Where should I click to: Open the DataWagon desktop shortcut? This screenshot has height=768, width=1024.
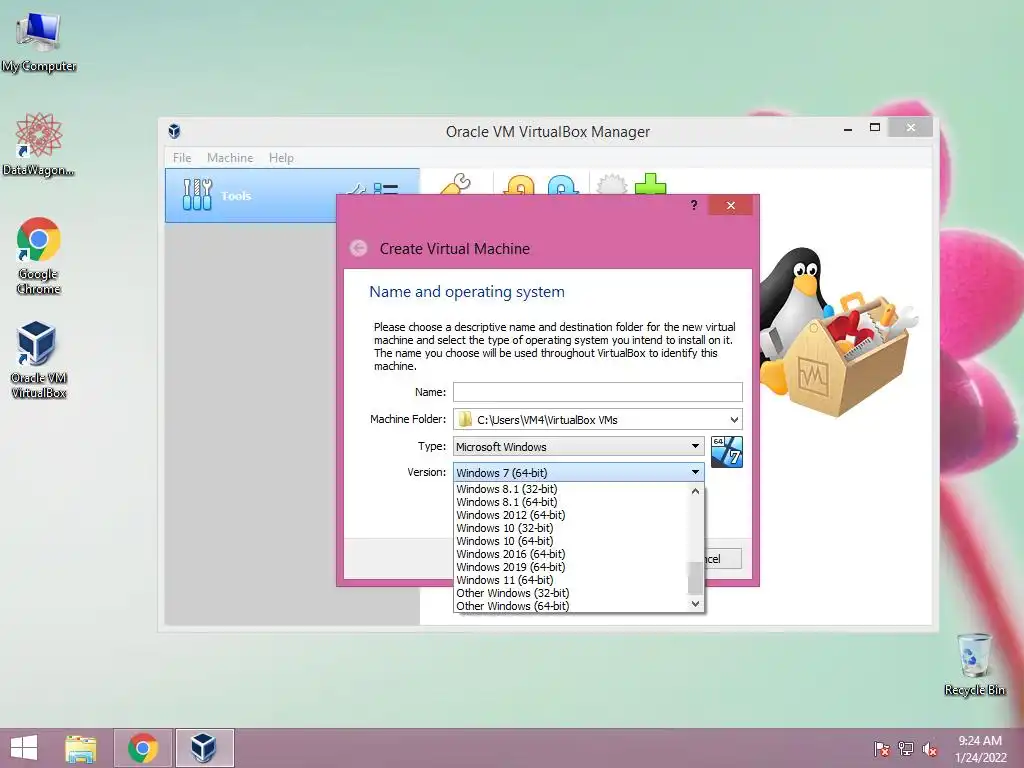point(39,145)
